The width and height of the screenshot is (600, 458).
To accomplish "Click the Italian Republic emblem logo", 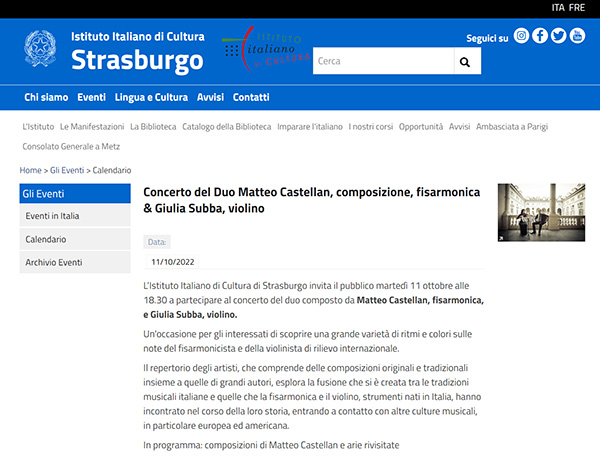I will 40,49.
